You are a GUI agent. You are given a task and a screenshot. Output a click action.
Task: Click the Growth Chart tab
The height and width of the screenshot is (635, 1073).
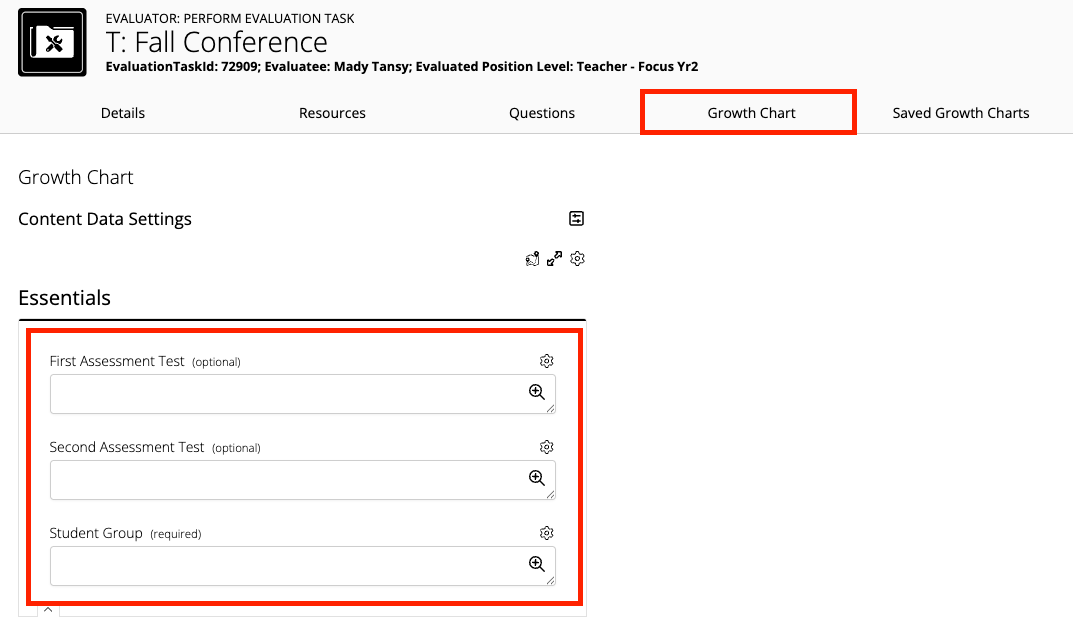coord(748,113)
